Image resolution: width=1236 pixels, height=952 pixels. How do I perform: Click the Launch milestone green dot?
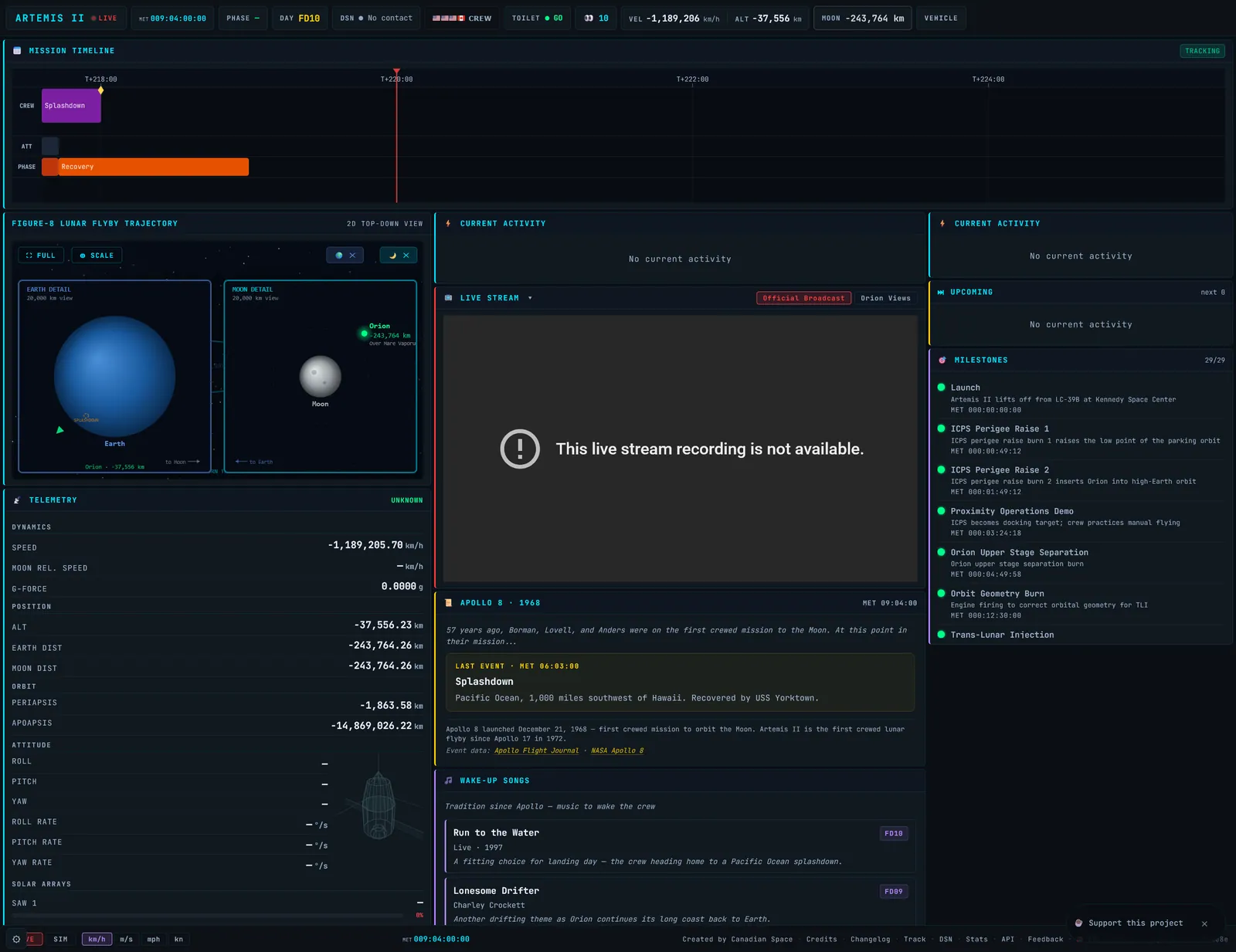click(x=941, y=388)
